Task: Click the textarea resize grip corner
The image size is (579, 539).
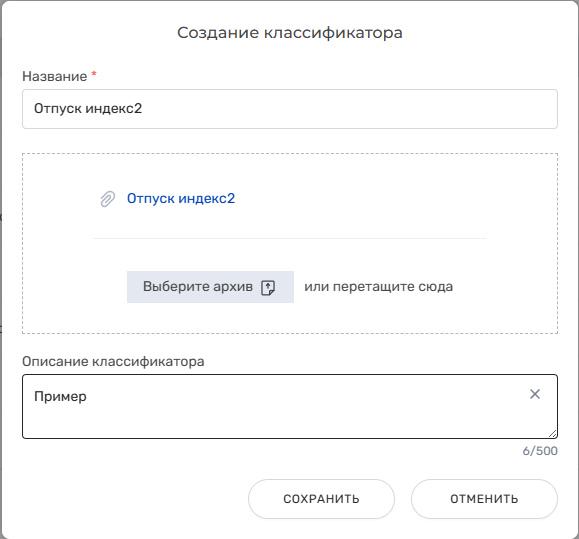Action: pyautogui.click(x=552, y=434)
